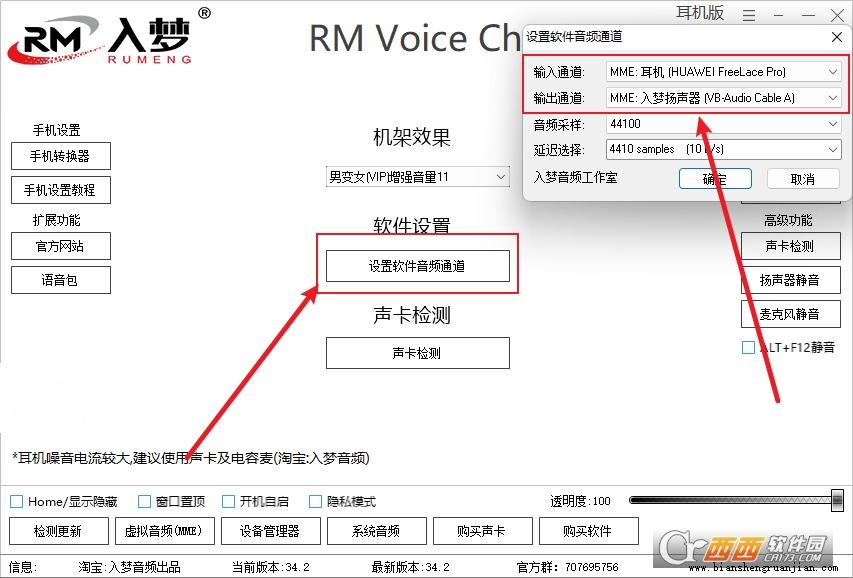Click 官方群 number 707695756
The image size is (853, 578).
(591, 567)
